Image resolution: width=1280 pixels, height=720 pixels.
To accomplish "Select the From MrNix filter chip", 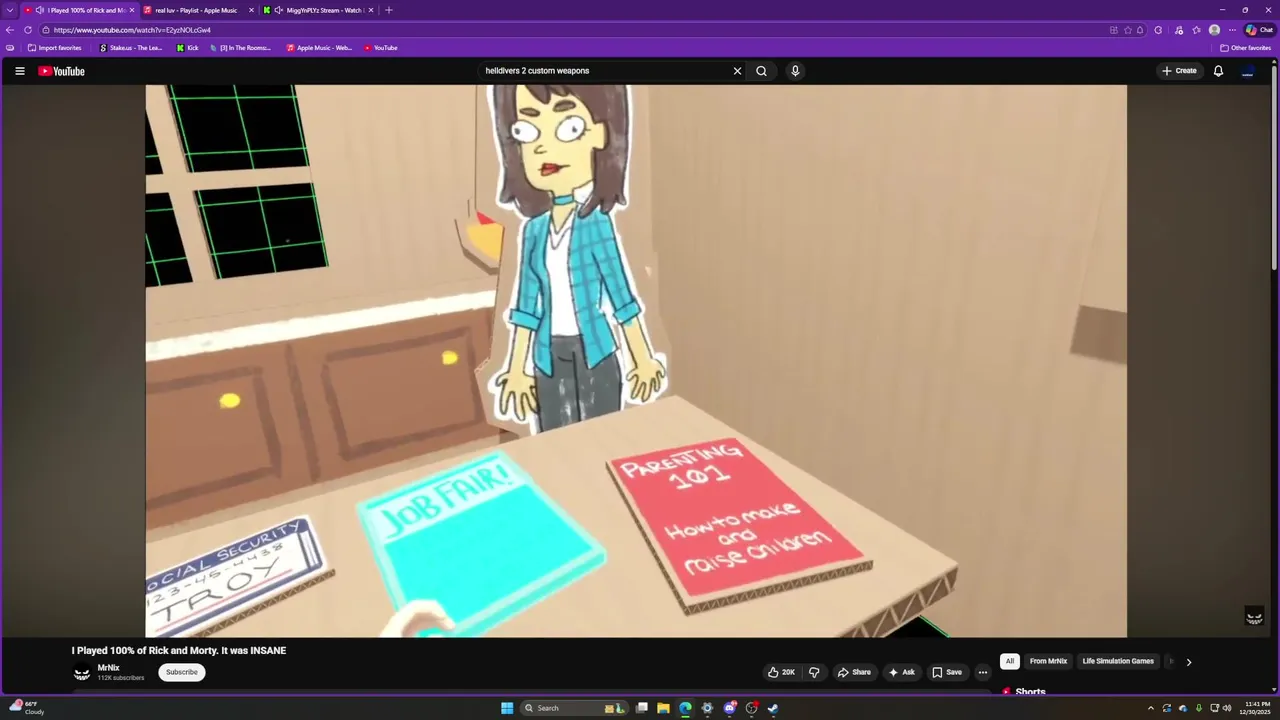I will point(1048,661).
